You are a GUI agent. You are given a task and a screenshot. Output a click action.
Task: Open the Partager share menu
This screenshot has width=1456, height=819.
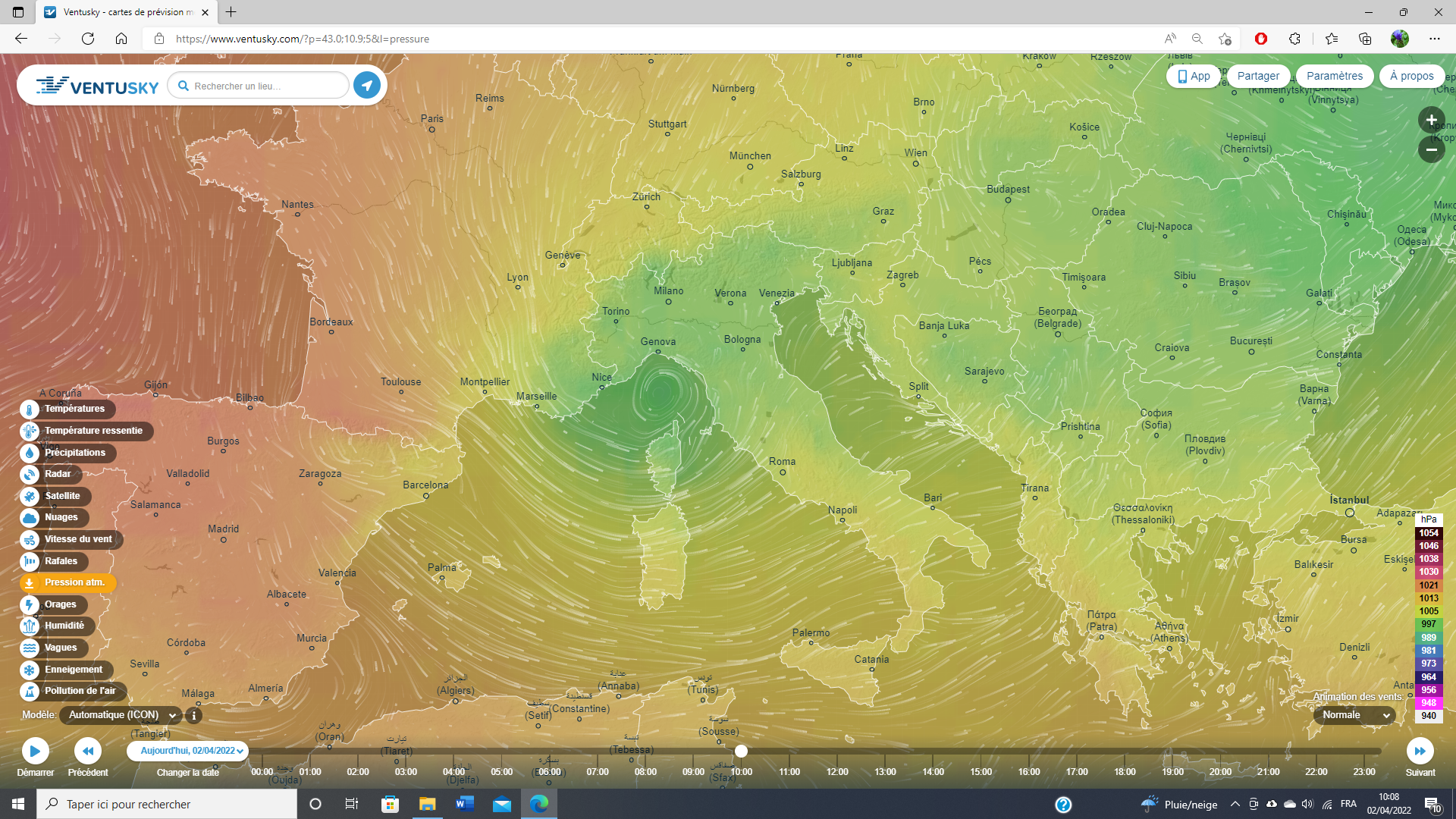pyautogui.click(x=1258, y=76)
